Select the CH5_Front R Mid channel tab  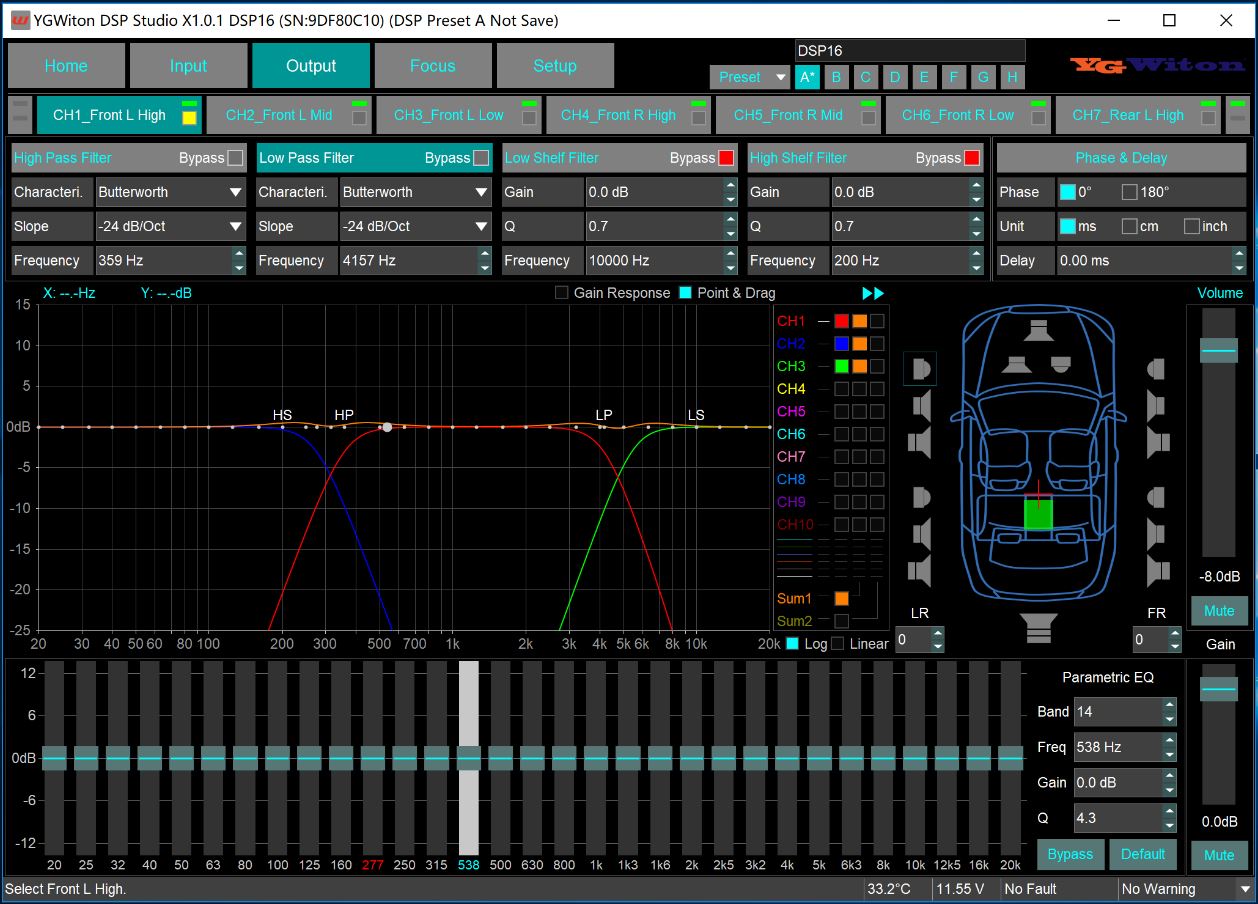click(798, 115)
